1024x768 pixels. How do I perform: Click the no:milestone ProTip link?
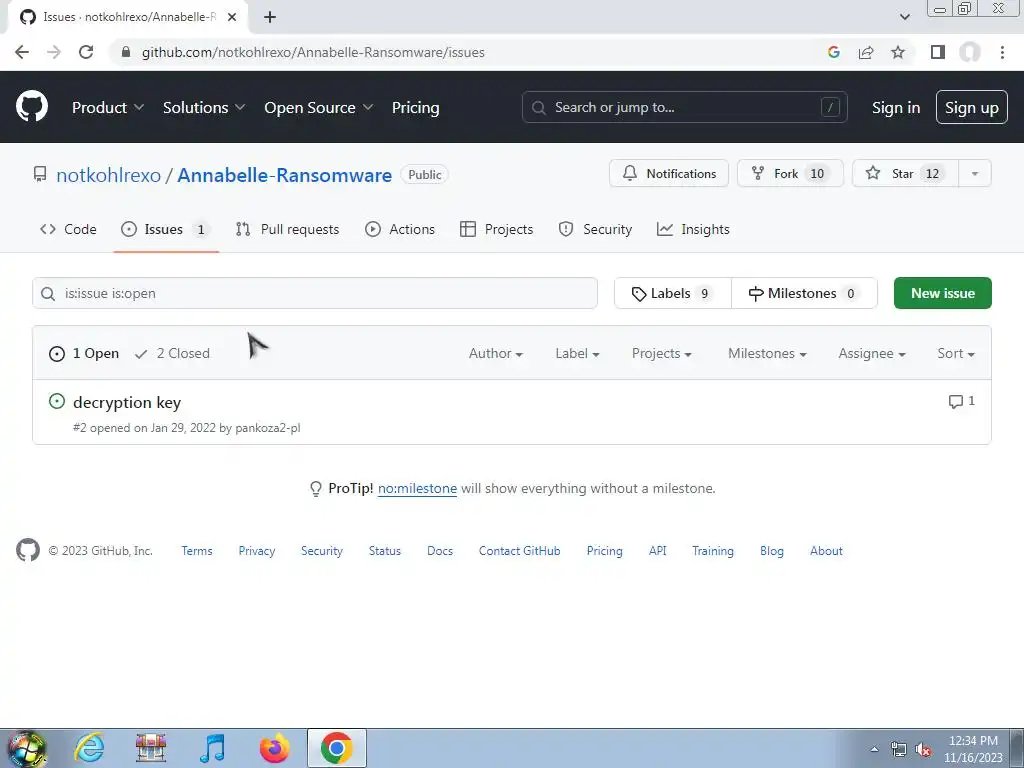417,488
